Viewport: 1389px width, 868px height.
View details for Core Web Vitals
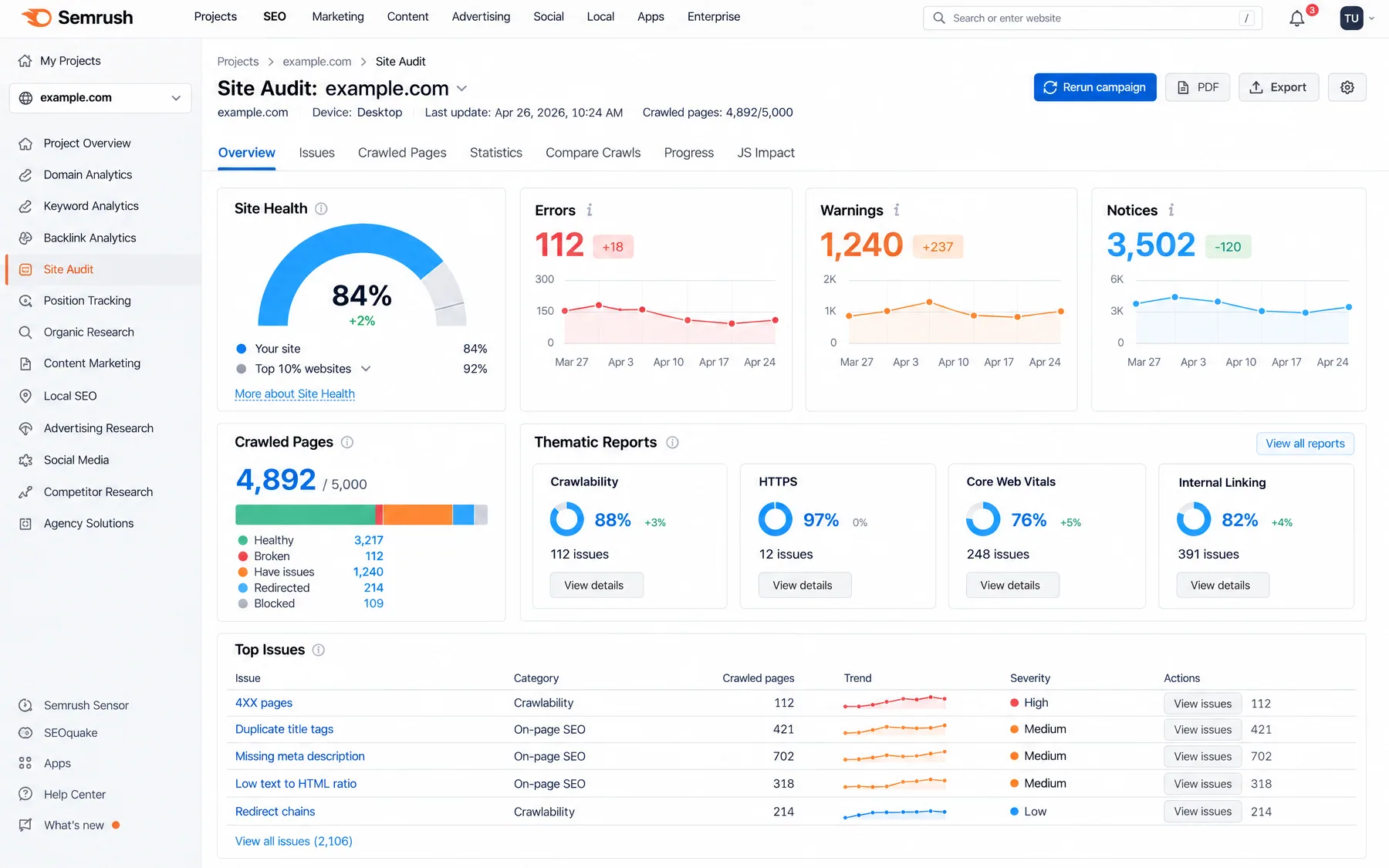coord(1012,585)
